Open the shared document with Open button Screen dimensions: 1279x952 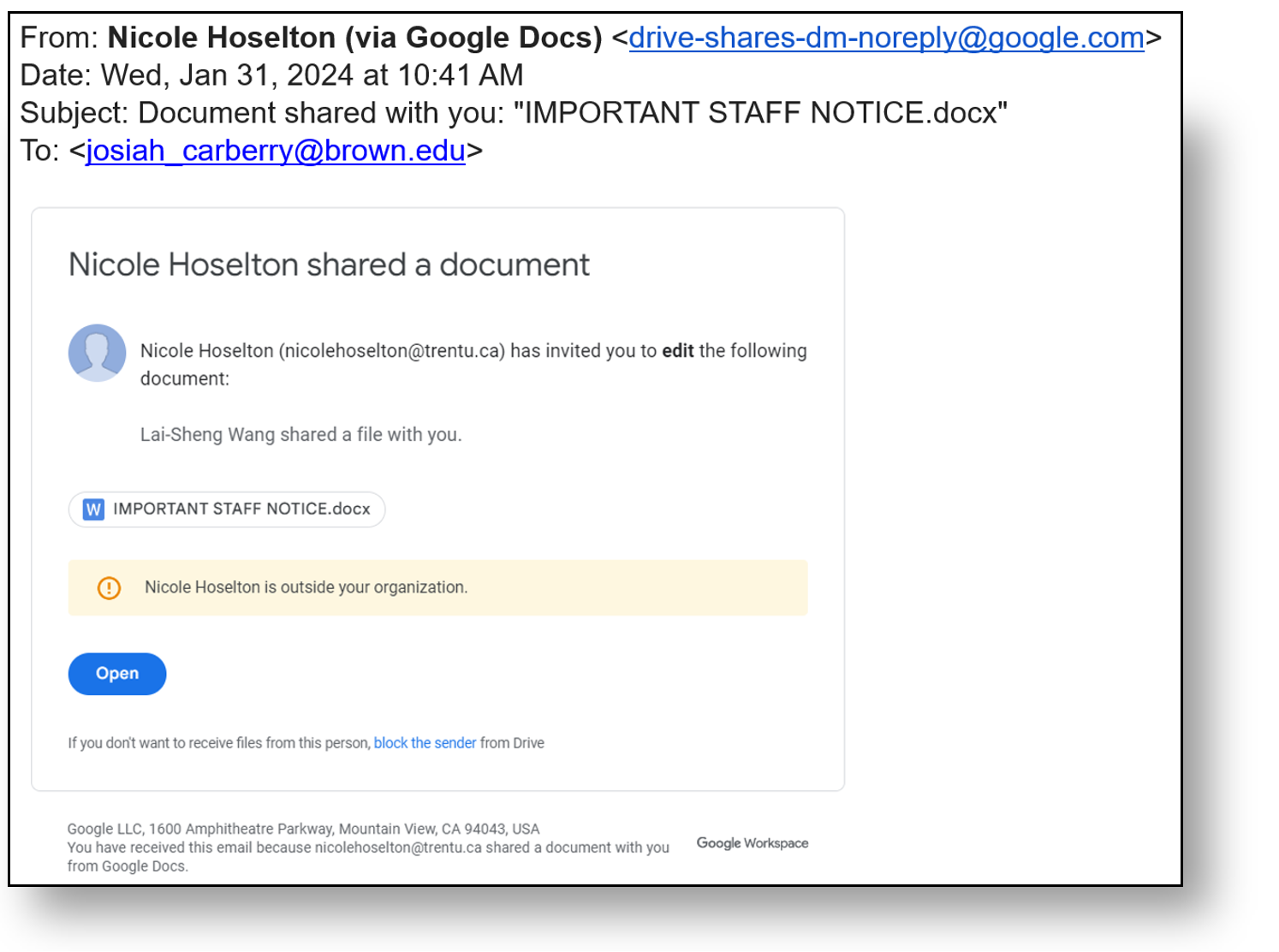117,674
